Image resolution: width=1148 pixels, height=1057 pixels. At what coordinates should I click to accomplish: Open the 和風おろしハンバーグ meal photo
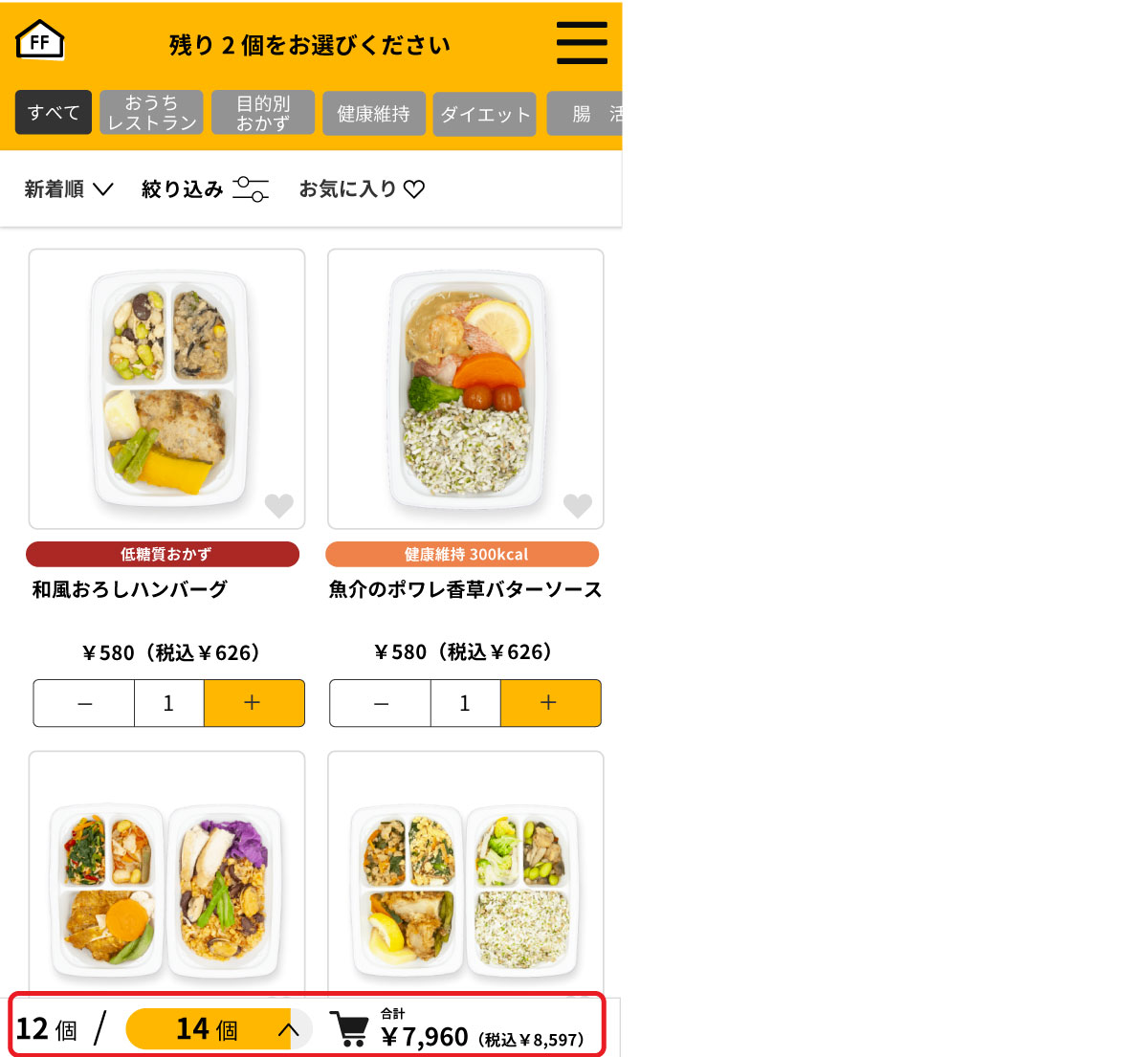click(x=167, y=389)
